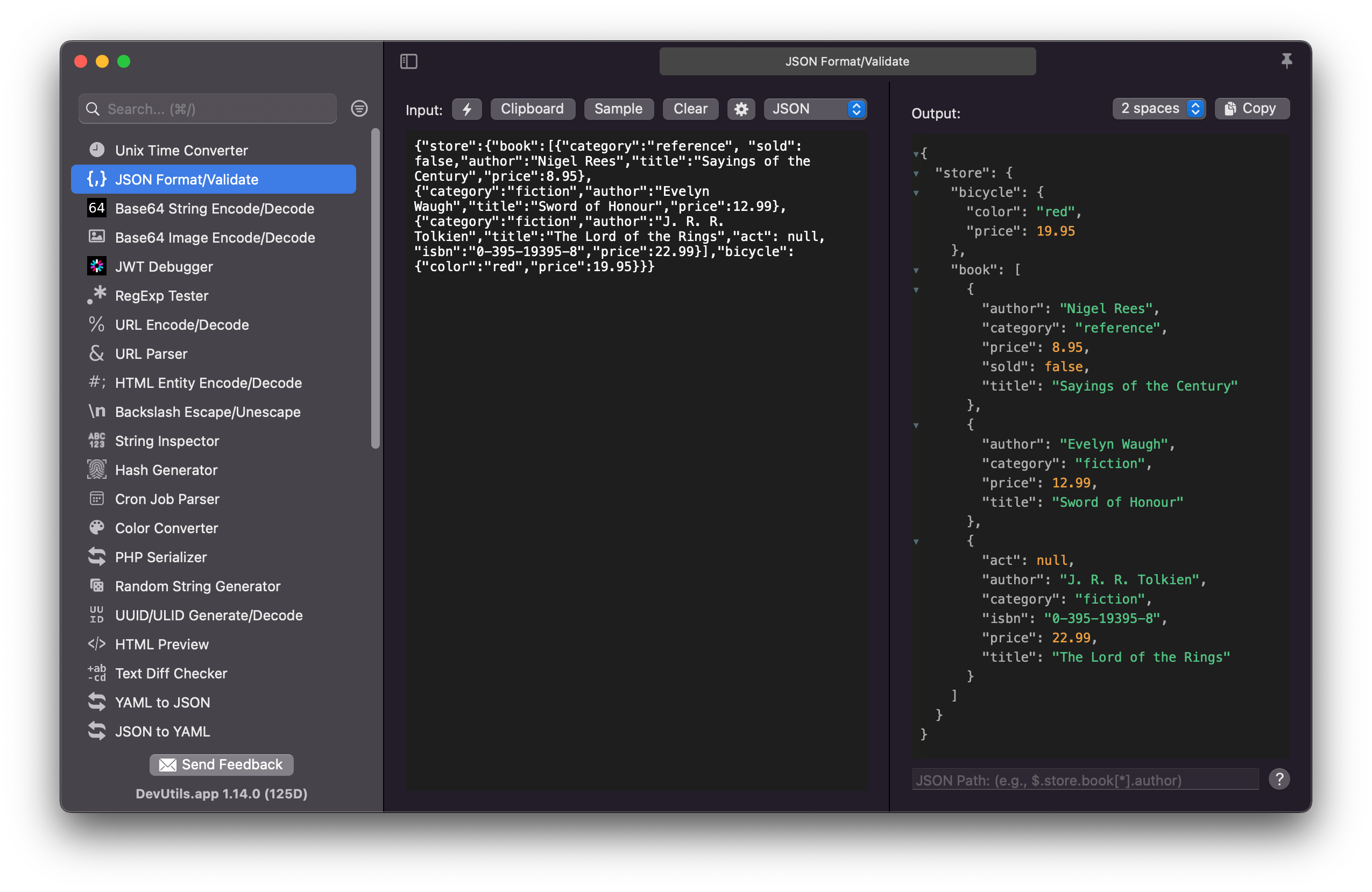This screenshot has height=892, width=1372.
Task: Collapse the "store" object node
Action: tap(916, 173)
